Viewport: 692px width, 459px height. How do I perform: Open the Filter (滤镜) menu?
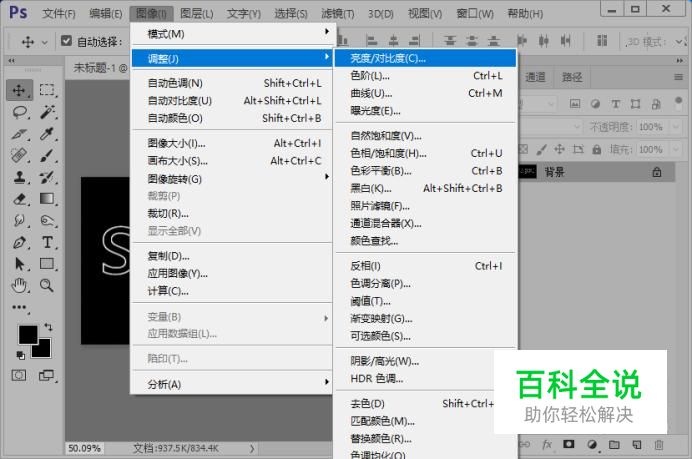(x=338, y=14)
